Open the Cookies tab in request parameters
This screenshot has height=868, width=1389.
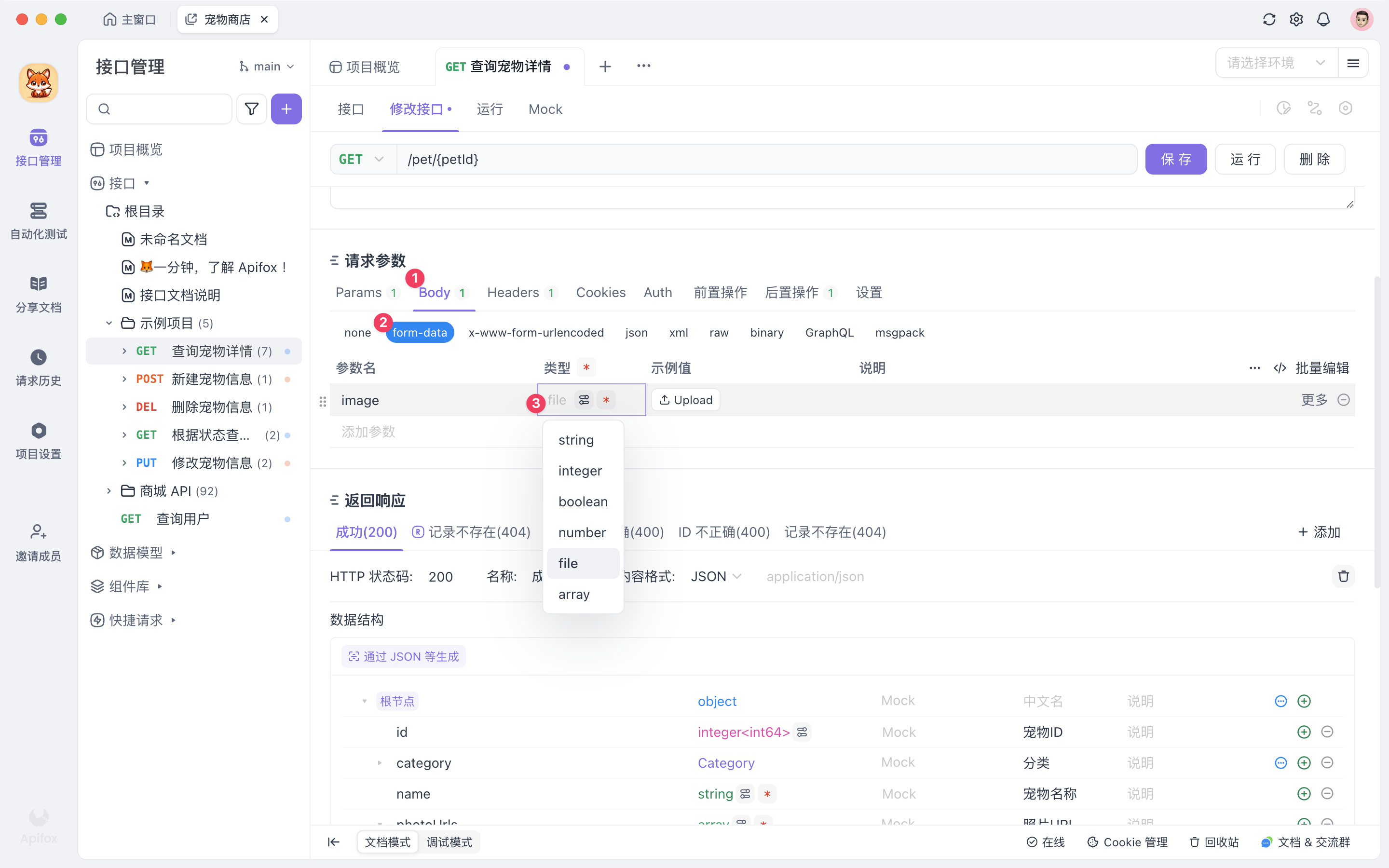(x=600, y=292)
